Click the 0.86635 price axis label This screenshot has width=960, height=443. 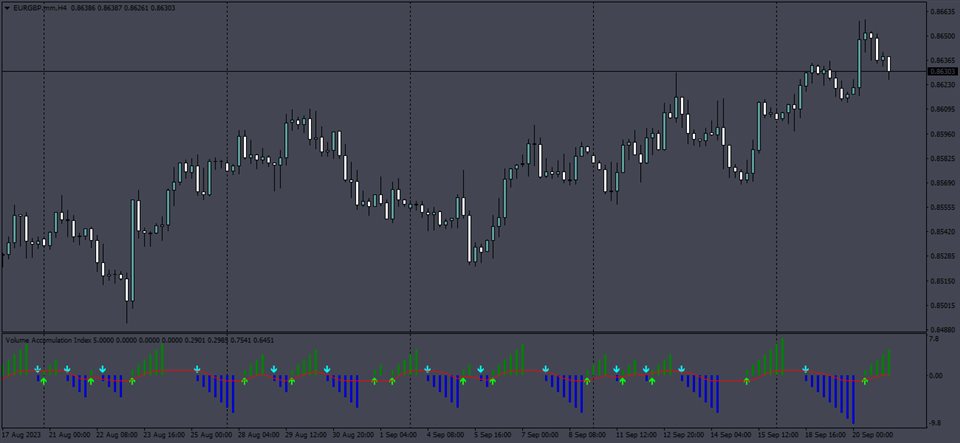(943, 12)
